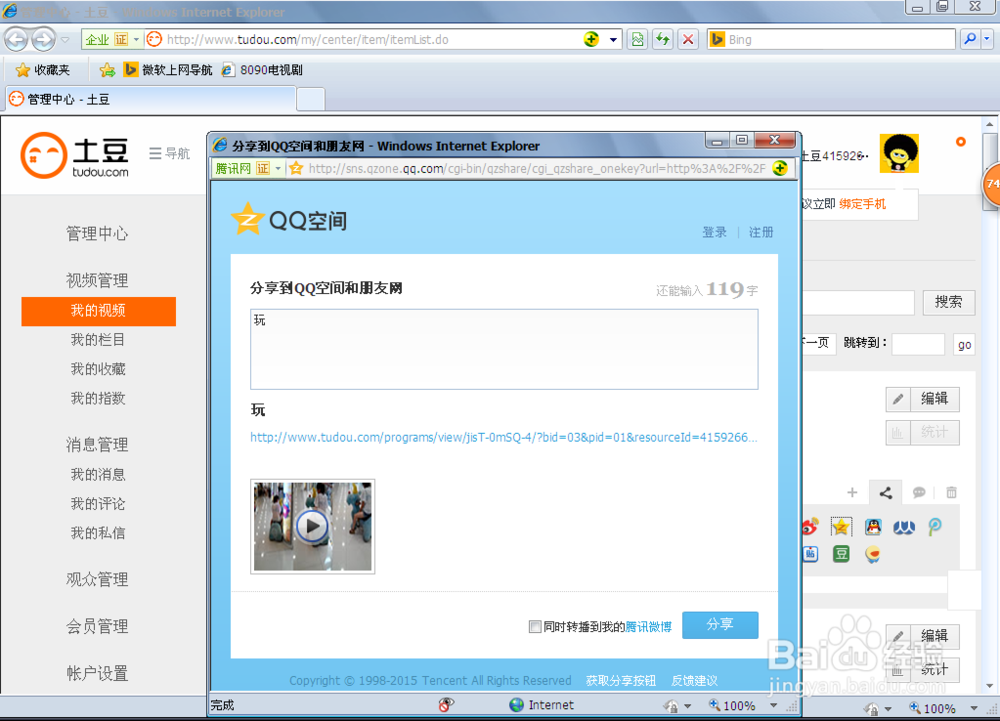This screenshot has width=1000, height=721.
Task: Open popup zoom level 100% dropdown arrow
Action: (774, 705)
